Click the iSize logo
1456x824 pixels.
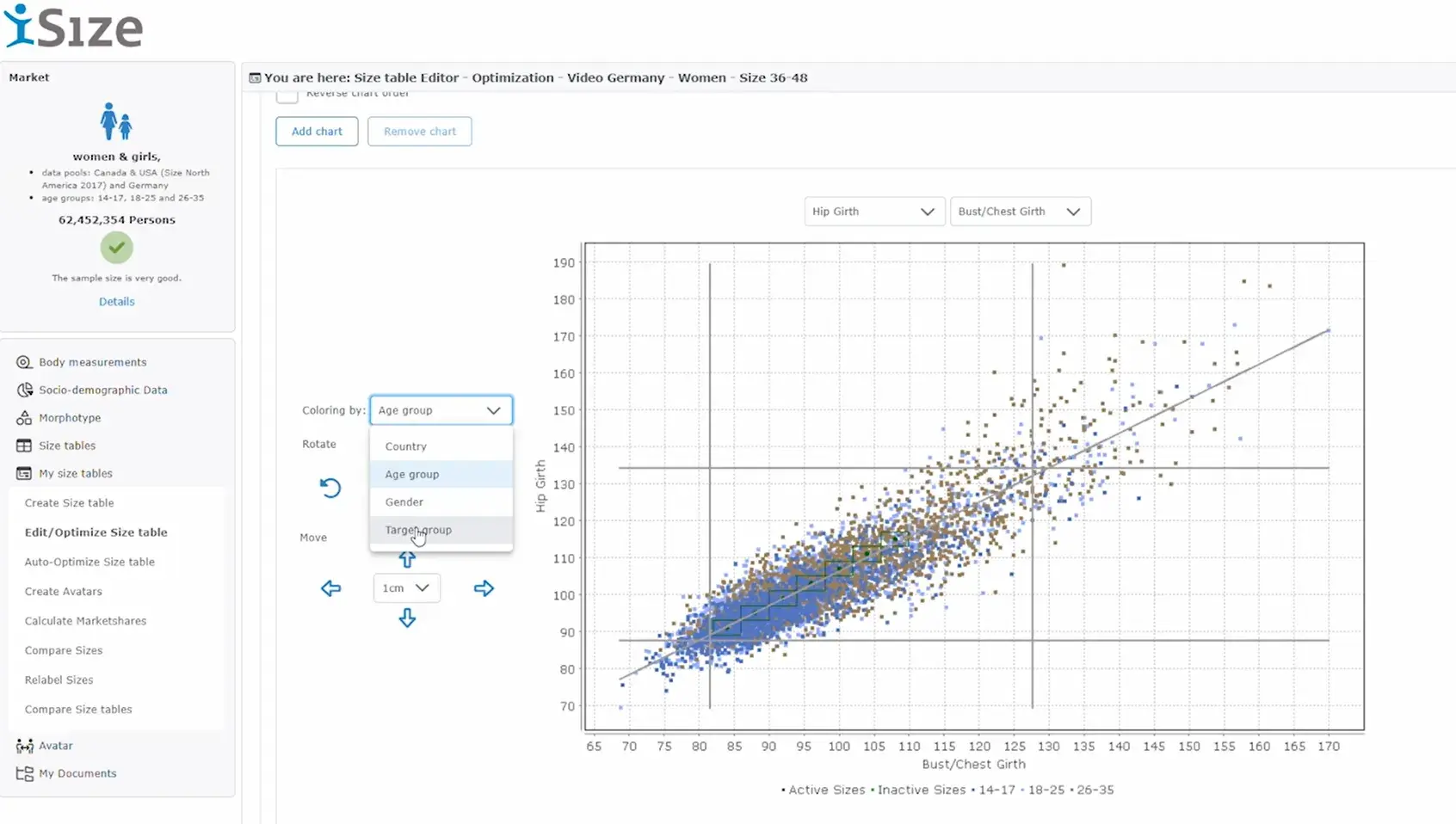(x=73, y=26)
